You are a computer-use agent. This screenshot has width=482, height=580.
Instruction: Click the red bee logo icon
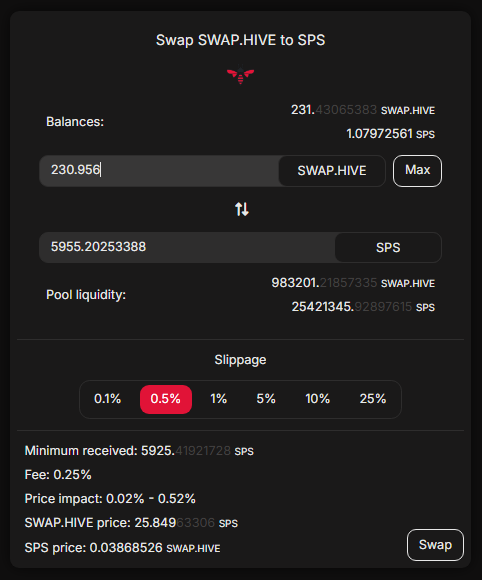[x=240, y=75]
